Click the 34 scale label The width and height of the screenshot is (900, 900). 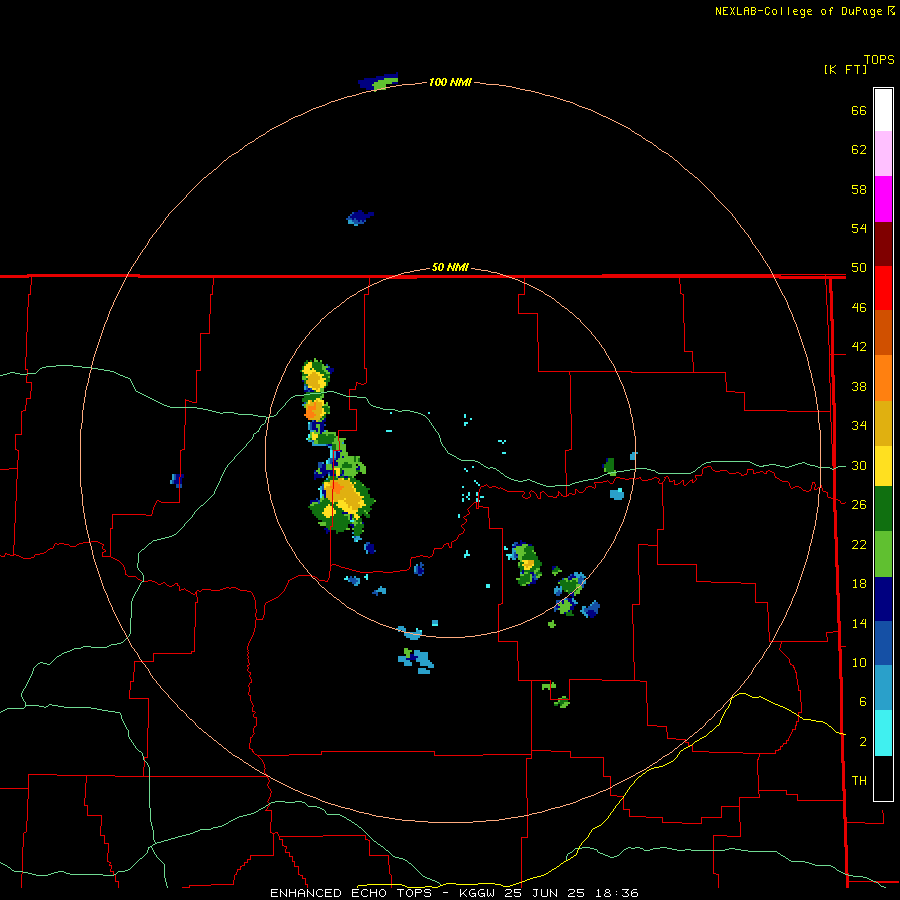point(859,426)
